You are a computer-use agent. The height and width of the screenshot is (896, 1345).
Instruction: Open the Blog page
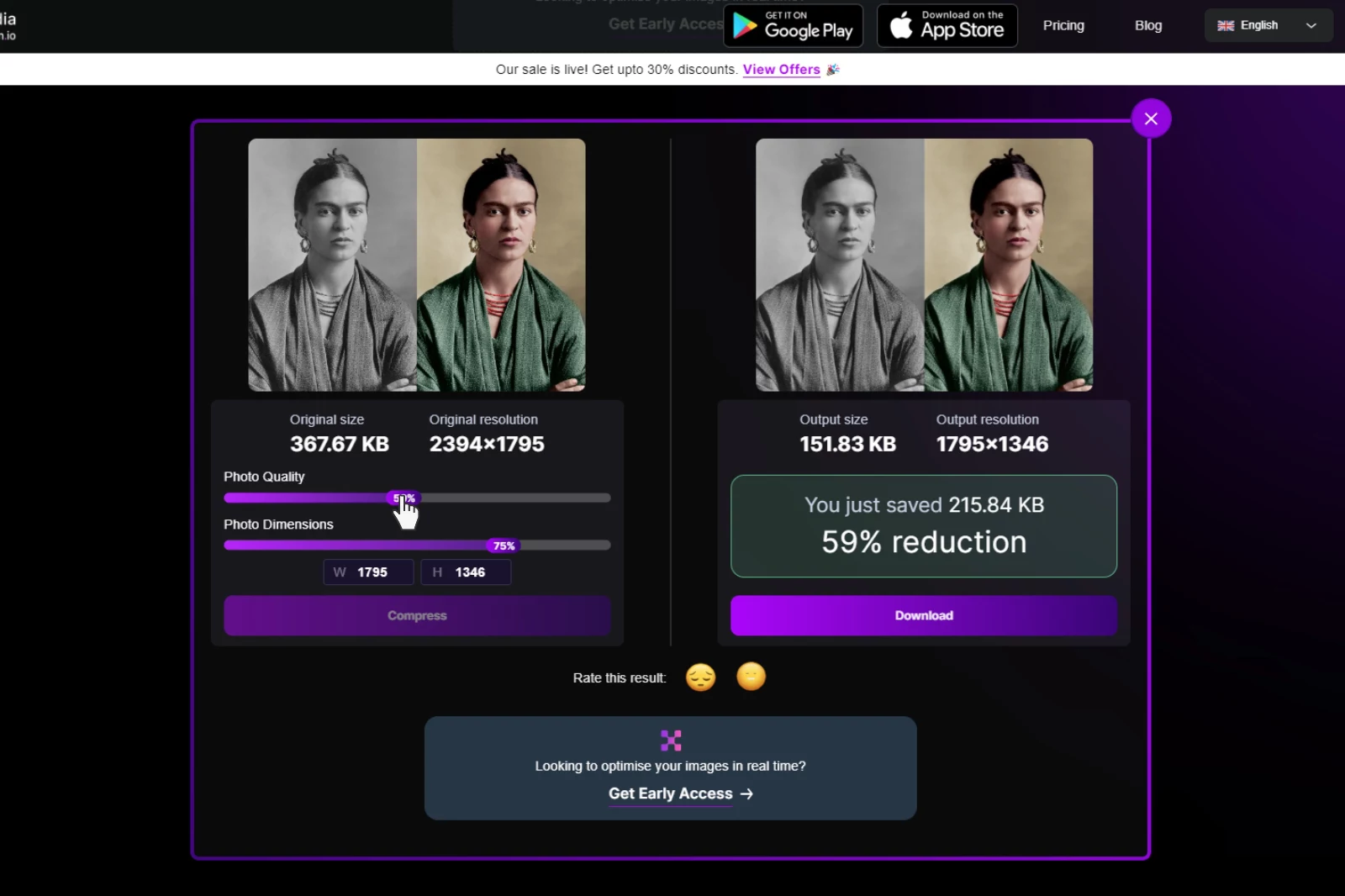[1148, 26]
